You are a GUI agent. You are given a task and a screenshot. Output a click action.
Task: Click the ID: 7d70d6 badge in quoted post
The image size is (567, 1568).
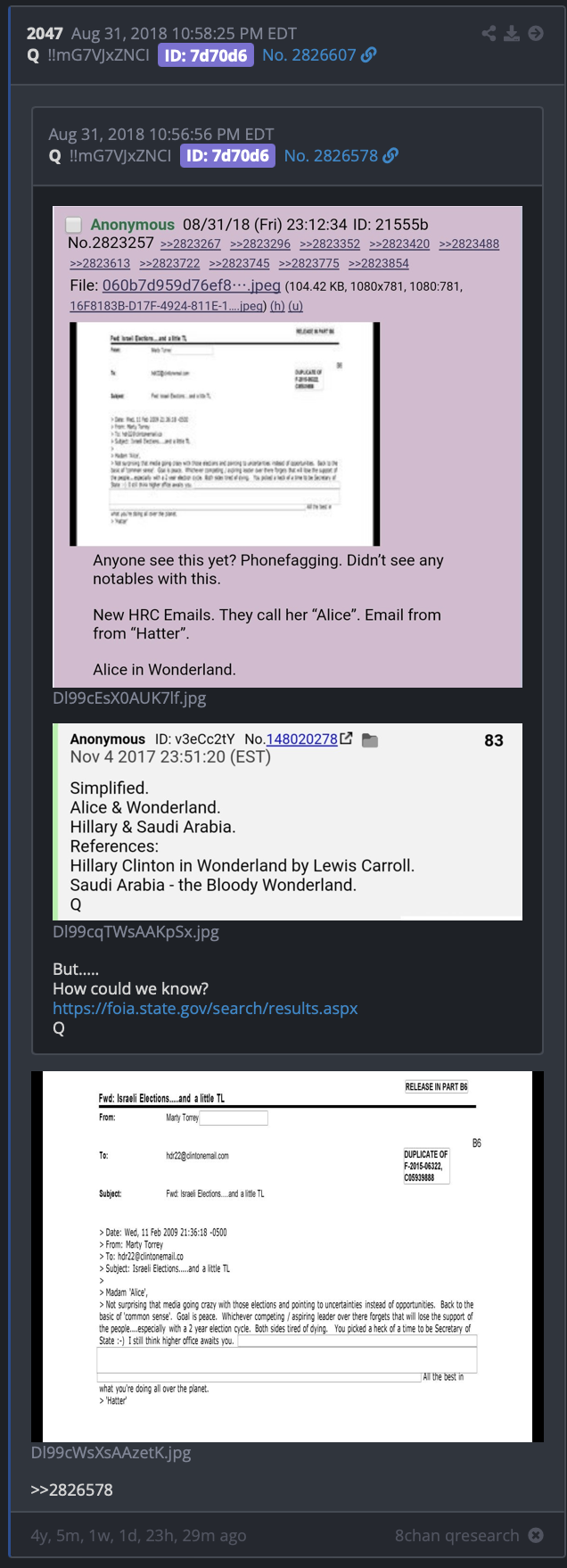coord(227,156)
